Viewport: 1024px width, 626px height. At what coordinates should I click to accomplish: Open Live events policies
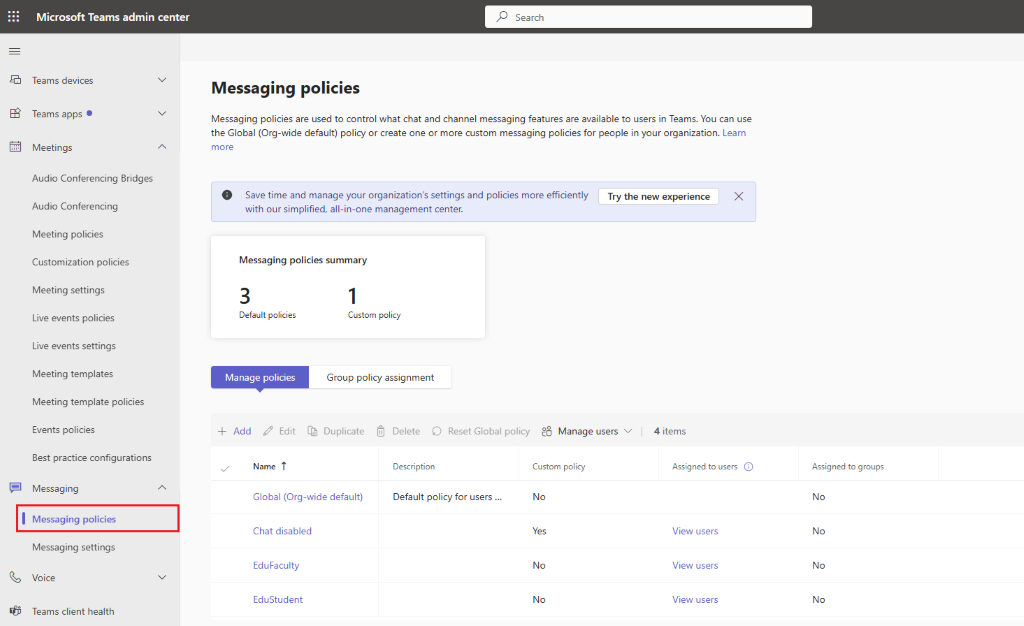coord(73,318)
